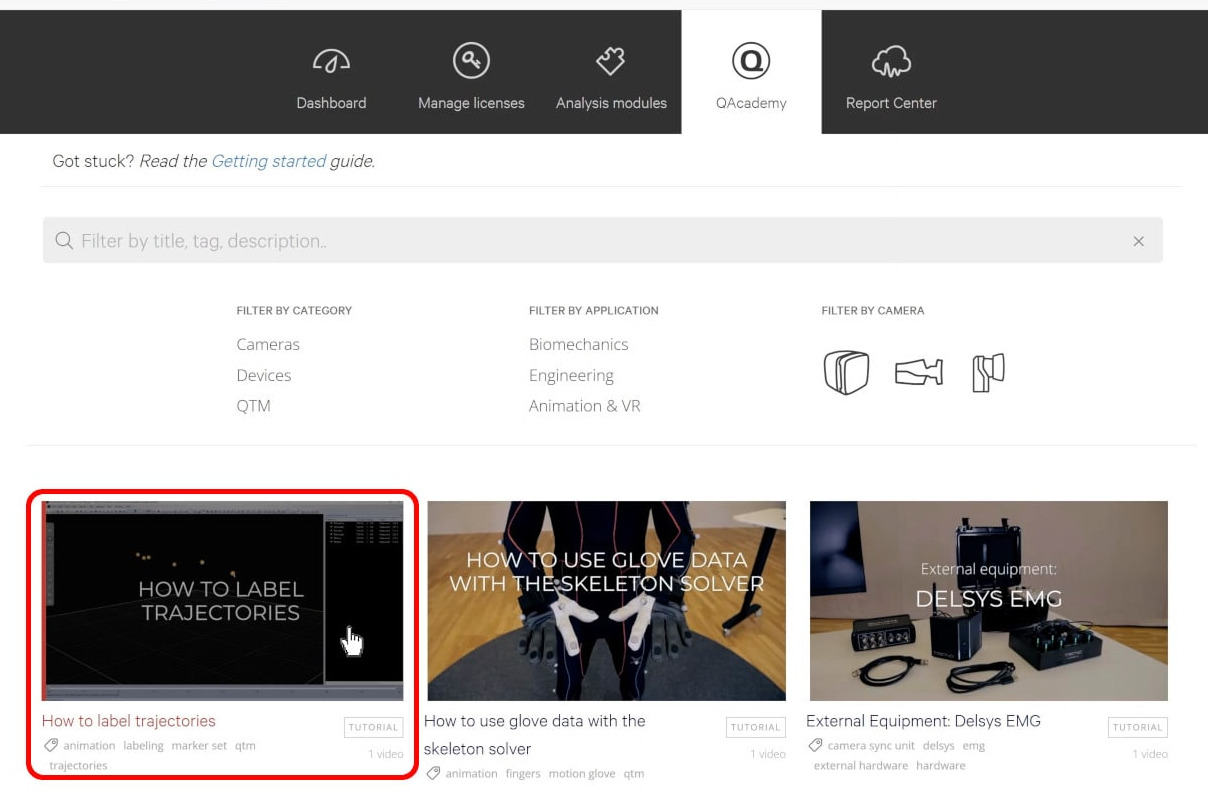Select Animation & VR application filter

tap(584, 406)
